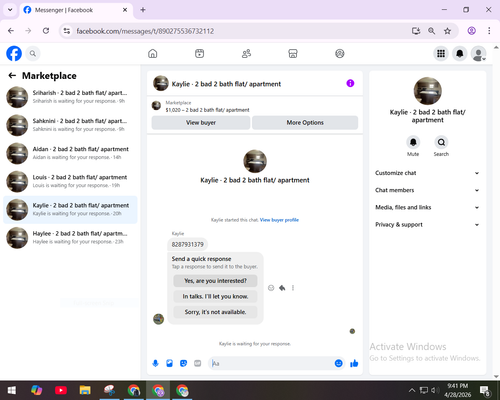Show hidden system tray icons
This screenshot has height=400, width=500.
click(412, 390)
